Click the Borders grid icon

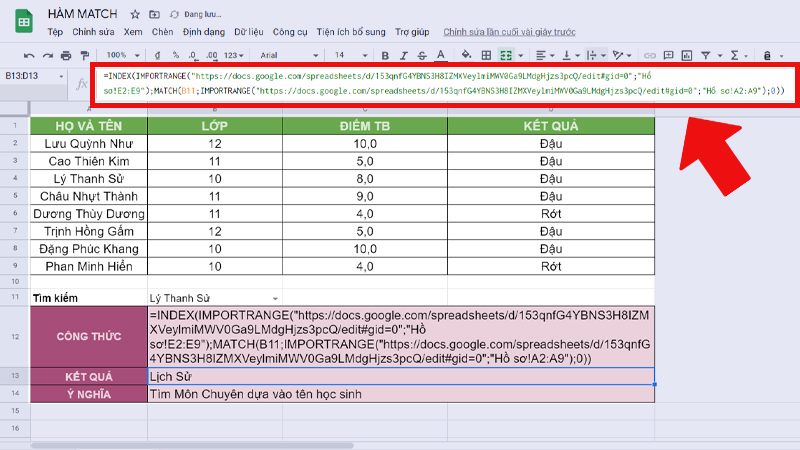pos(487,55)
